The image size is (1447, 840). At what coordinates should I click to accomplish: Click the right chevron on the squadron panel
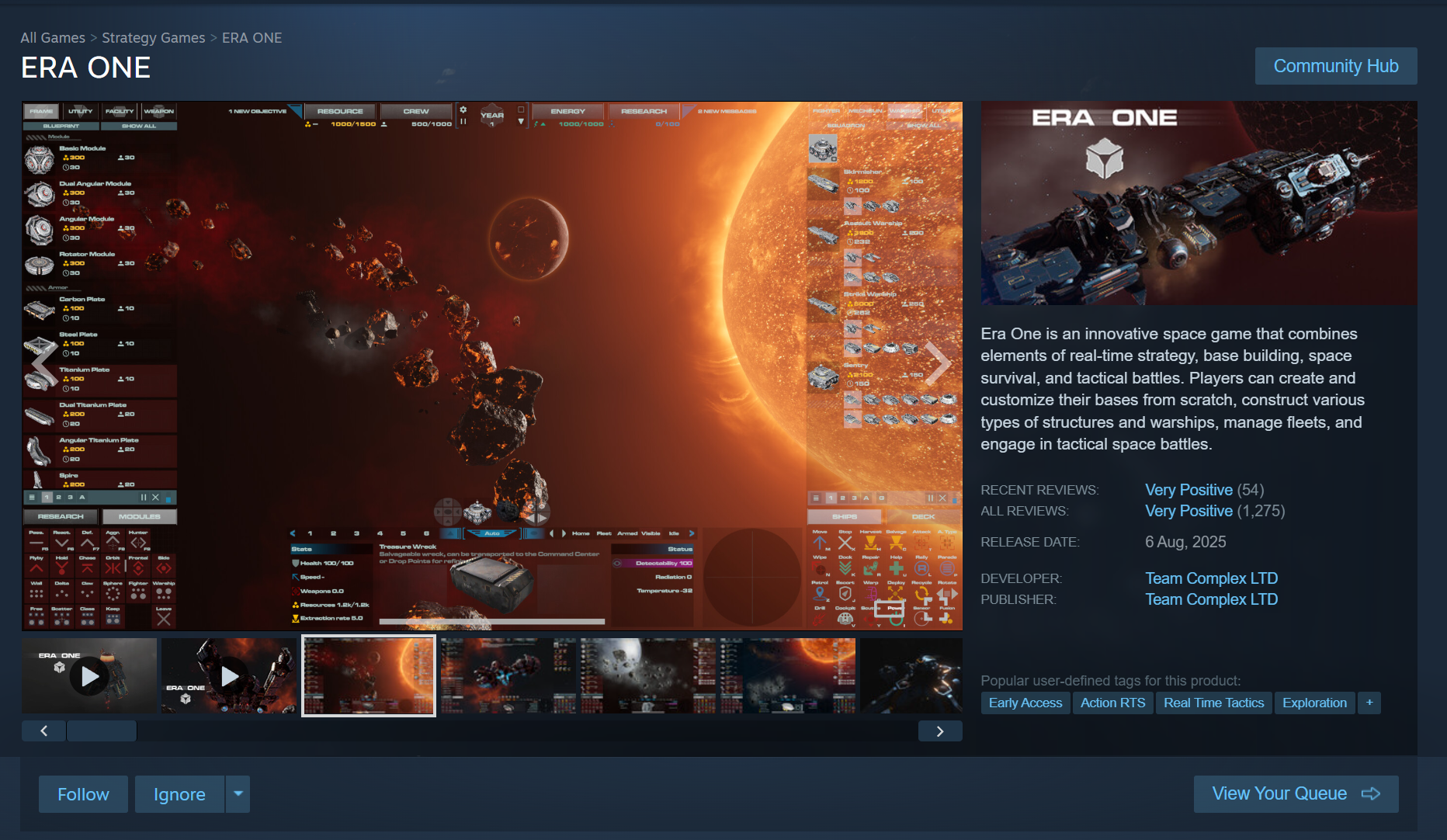pos(938,363)
